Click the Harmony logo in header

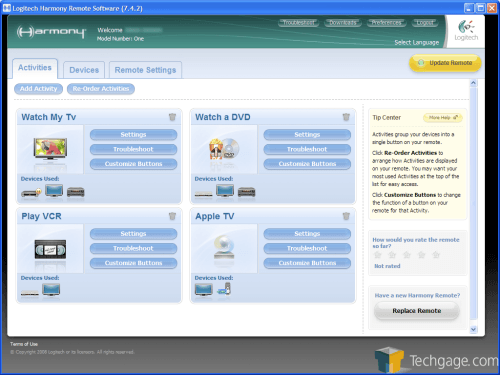point(51,32)
